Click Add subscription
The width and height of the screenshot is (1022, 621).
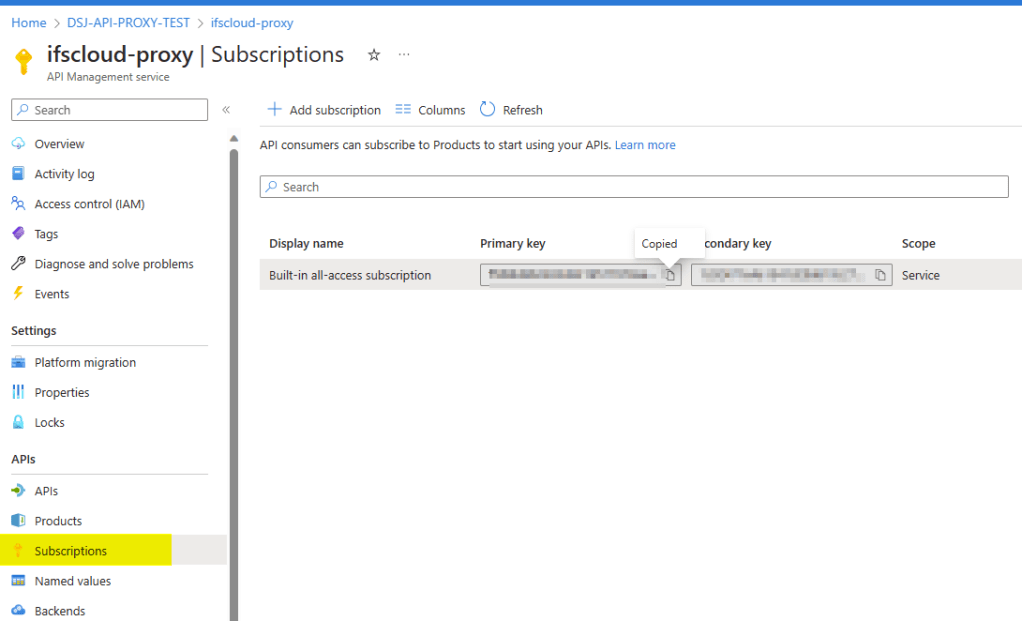tap(323, 109)
